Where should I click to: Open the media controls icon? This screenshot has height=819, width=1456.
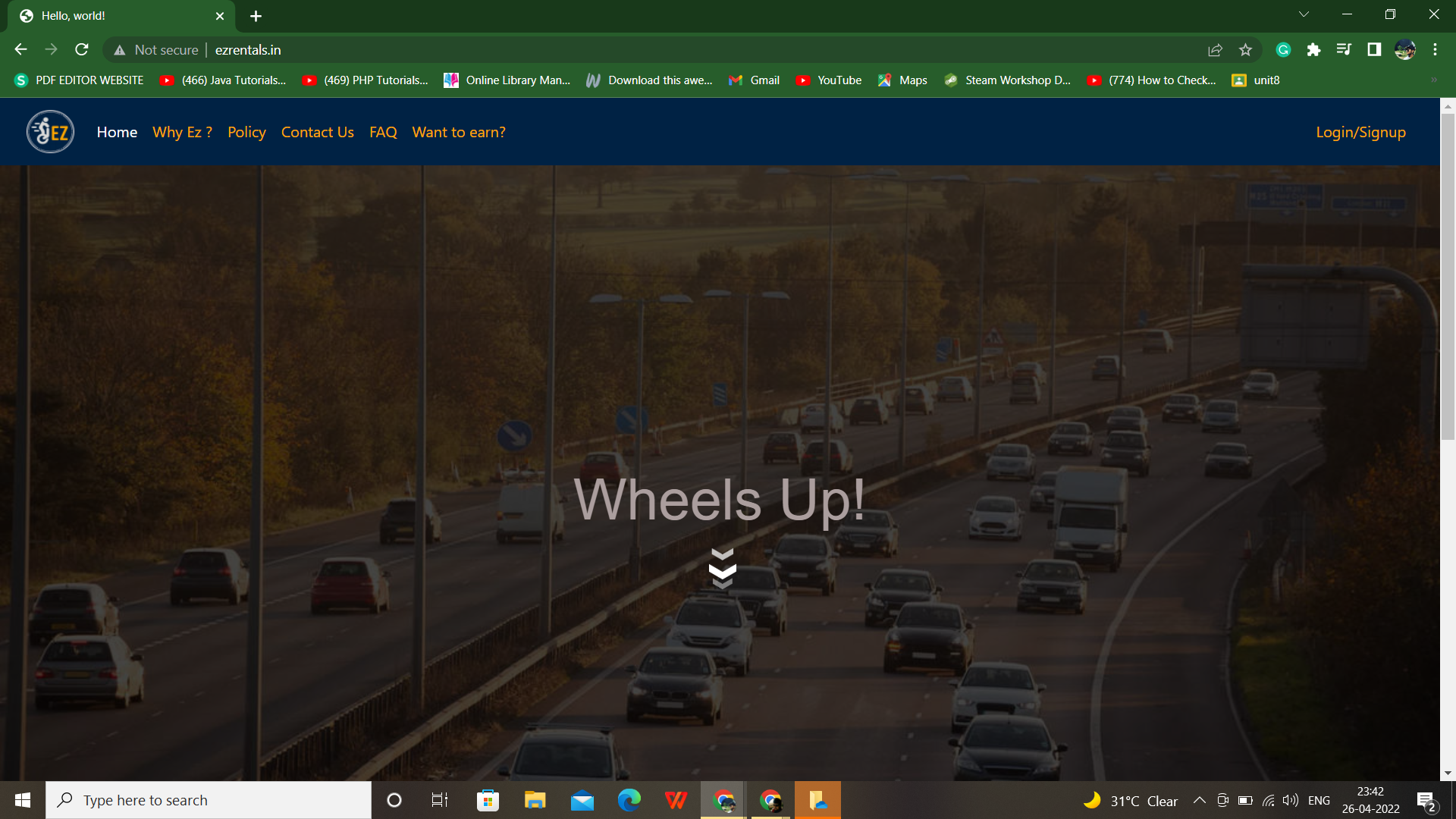1344,50
